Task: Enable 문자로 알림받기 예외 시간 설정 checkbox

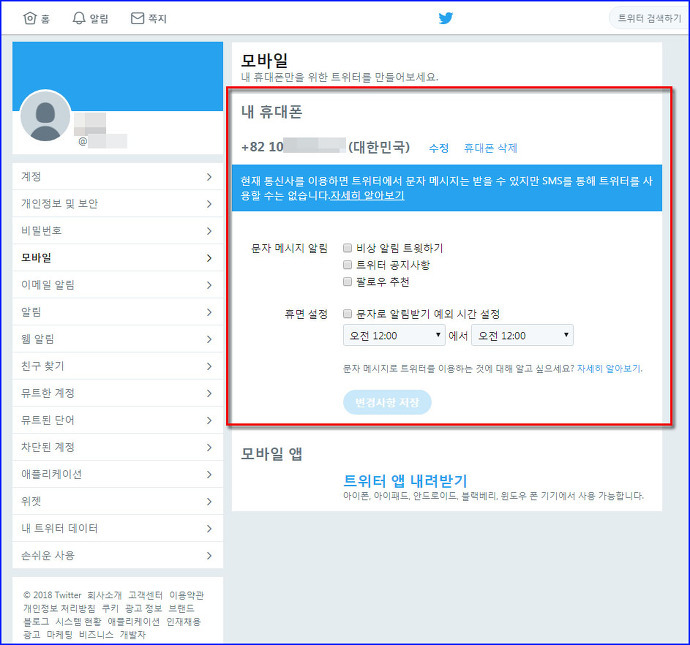Action: click(347, 314)
